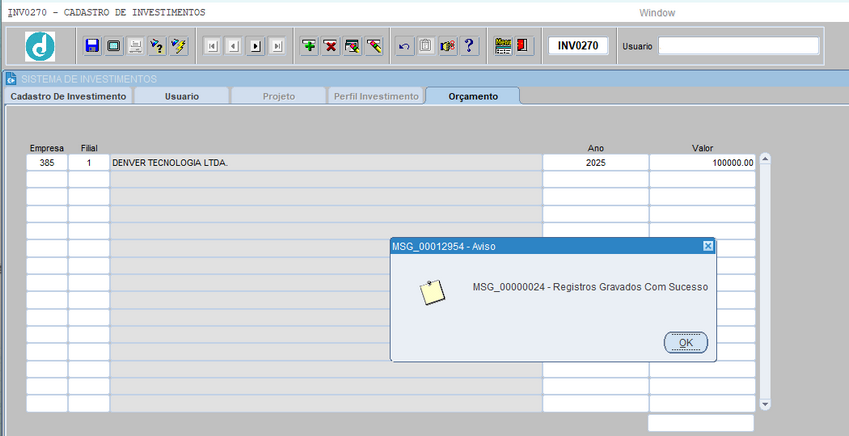Go to the next record arrow
The height and width of the screenshot is (436, 849).
pos(256,46)
